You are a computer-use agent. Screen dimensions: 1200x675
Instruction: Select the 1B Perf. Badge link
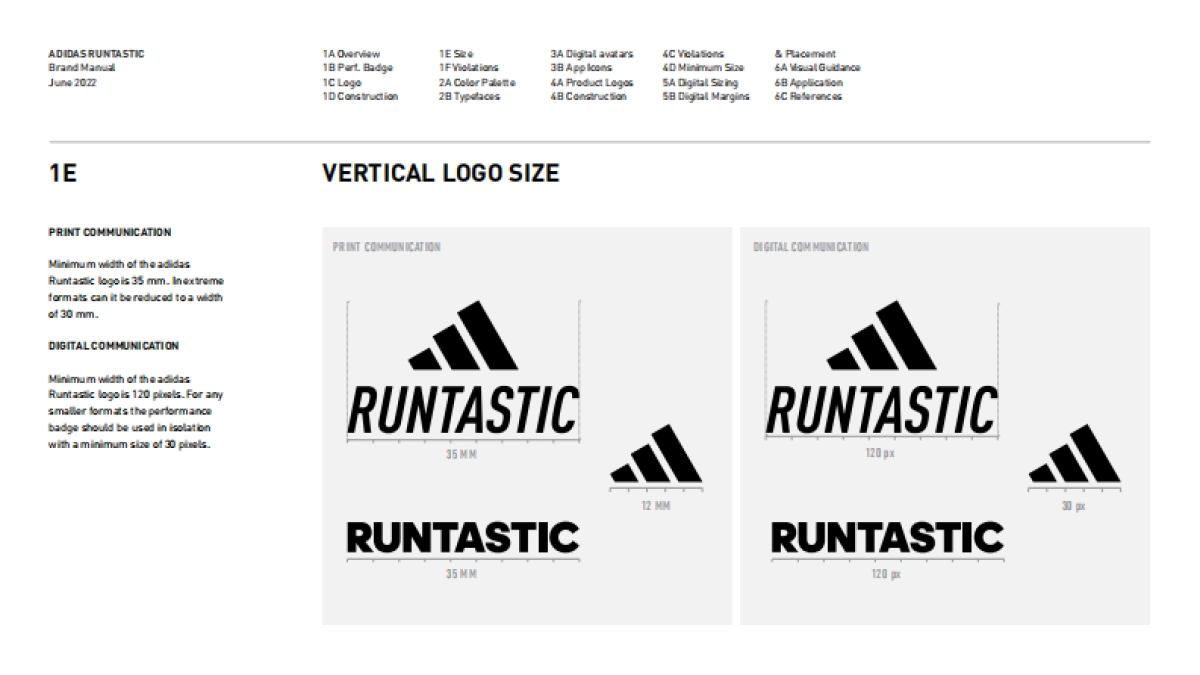click(x=357, y=67)
